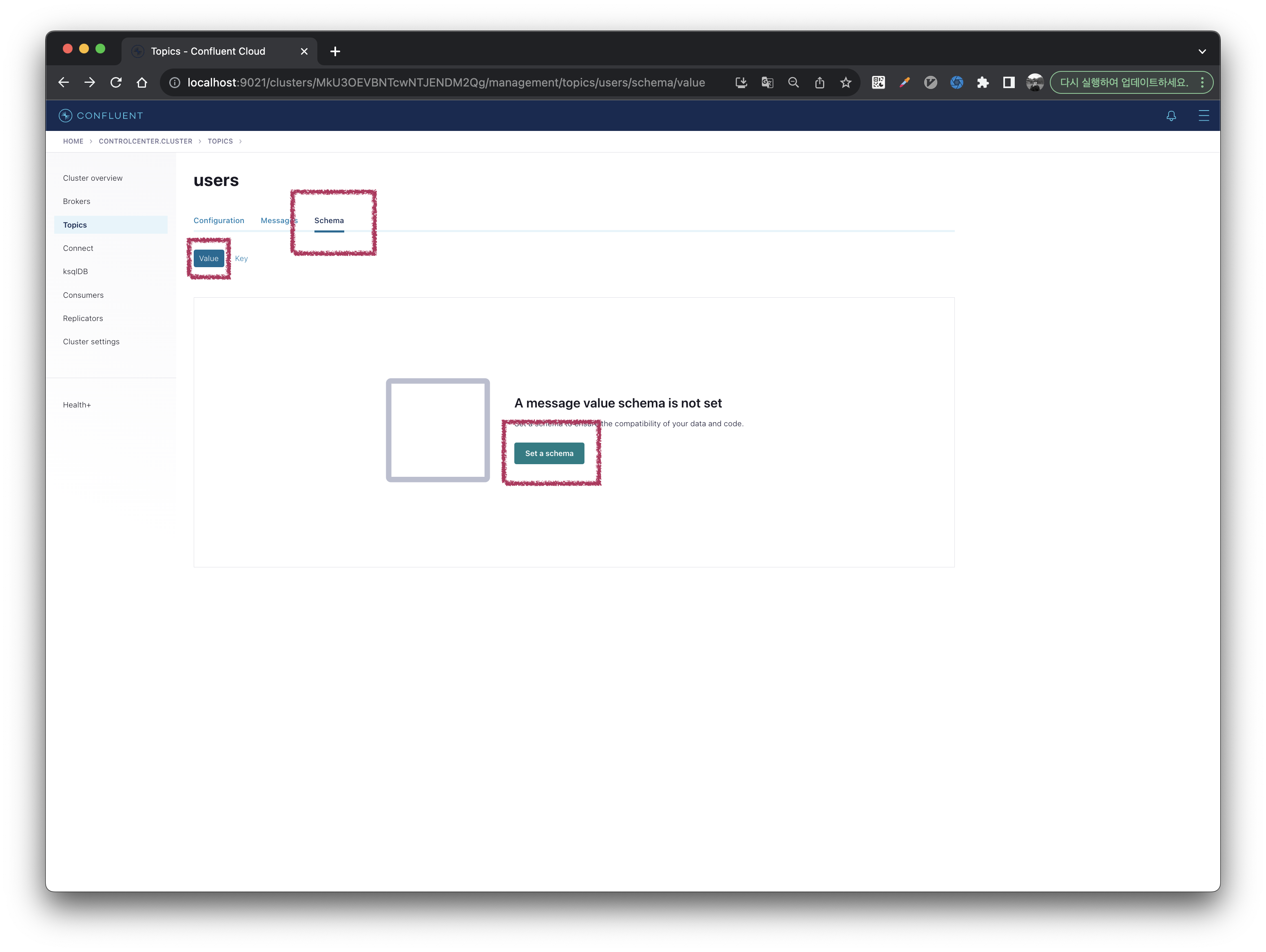The image size is (1266, 952).
Task: Open ksqlDB in the sidebar
Action: click(x=75, y=271)
